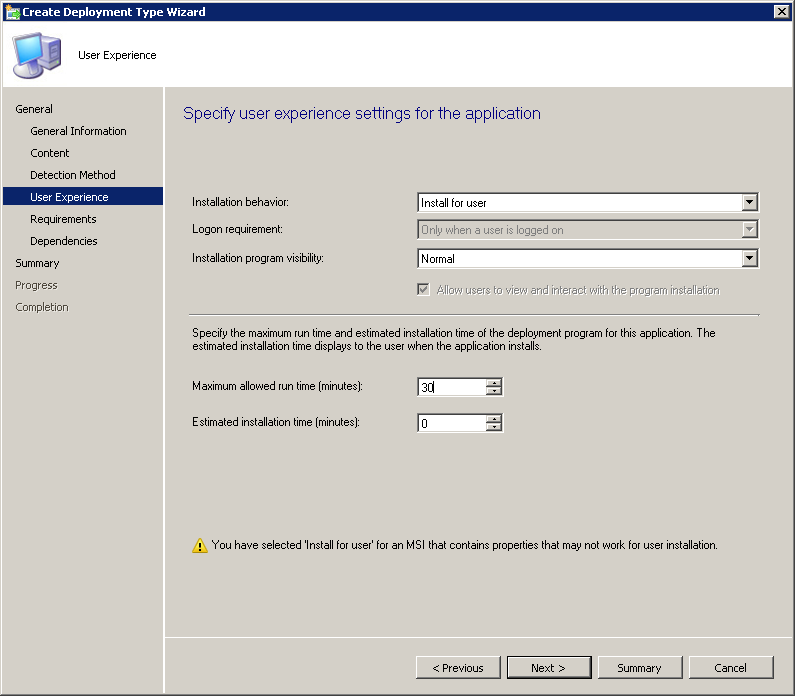Click the wizard title bar icon

[x=12, y=11]
